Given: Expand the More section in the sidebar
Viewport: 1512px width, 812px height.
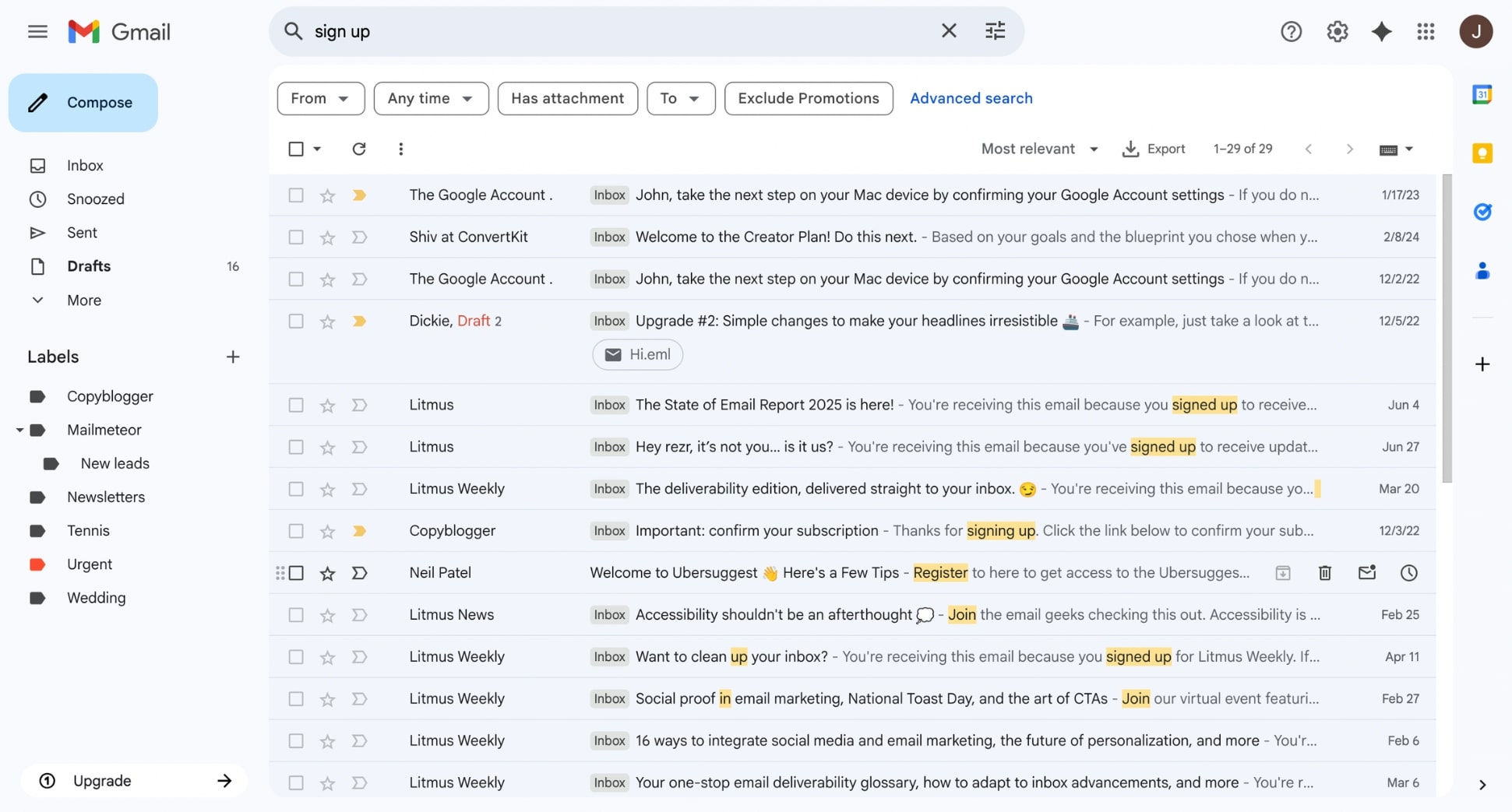Looking at the screenshot, I should tap(83, 300).
